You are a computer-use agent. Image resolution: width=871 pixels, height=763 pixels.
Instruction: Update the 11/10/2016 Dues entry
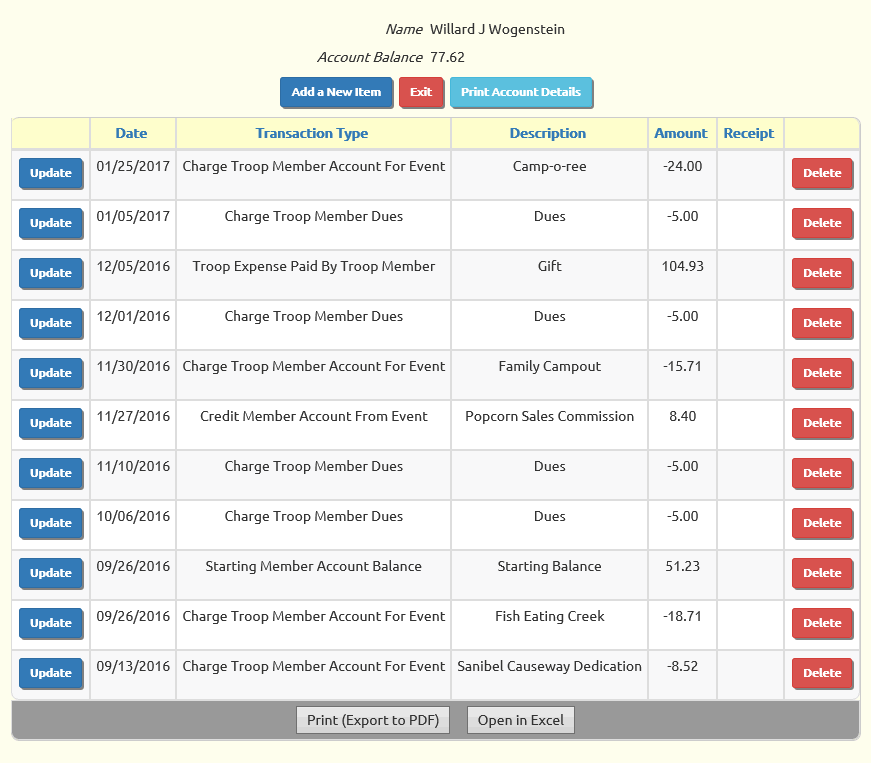click(51, 473)
